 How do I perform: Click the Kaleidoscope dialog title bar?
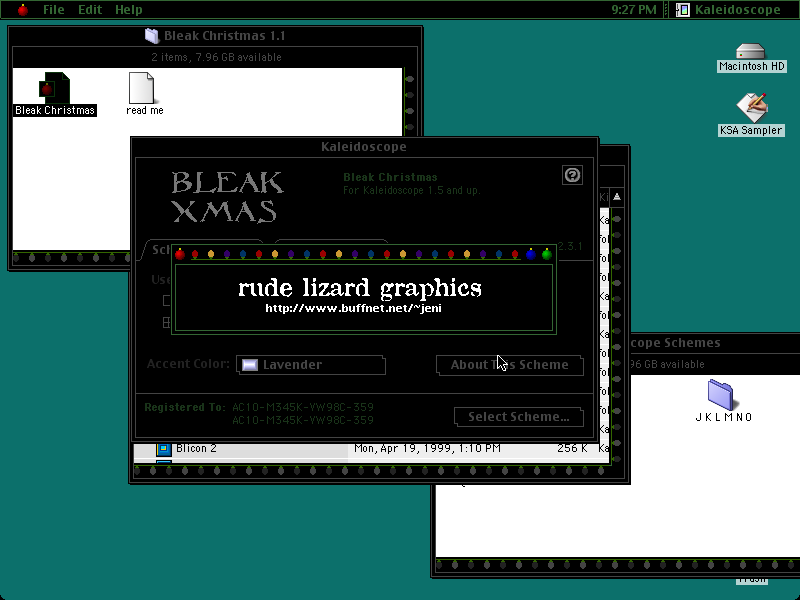[x=364, y=147]
